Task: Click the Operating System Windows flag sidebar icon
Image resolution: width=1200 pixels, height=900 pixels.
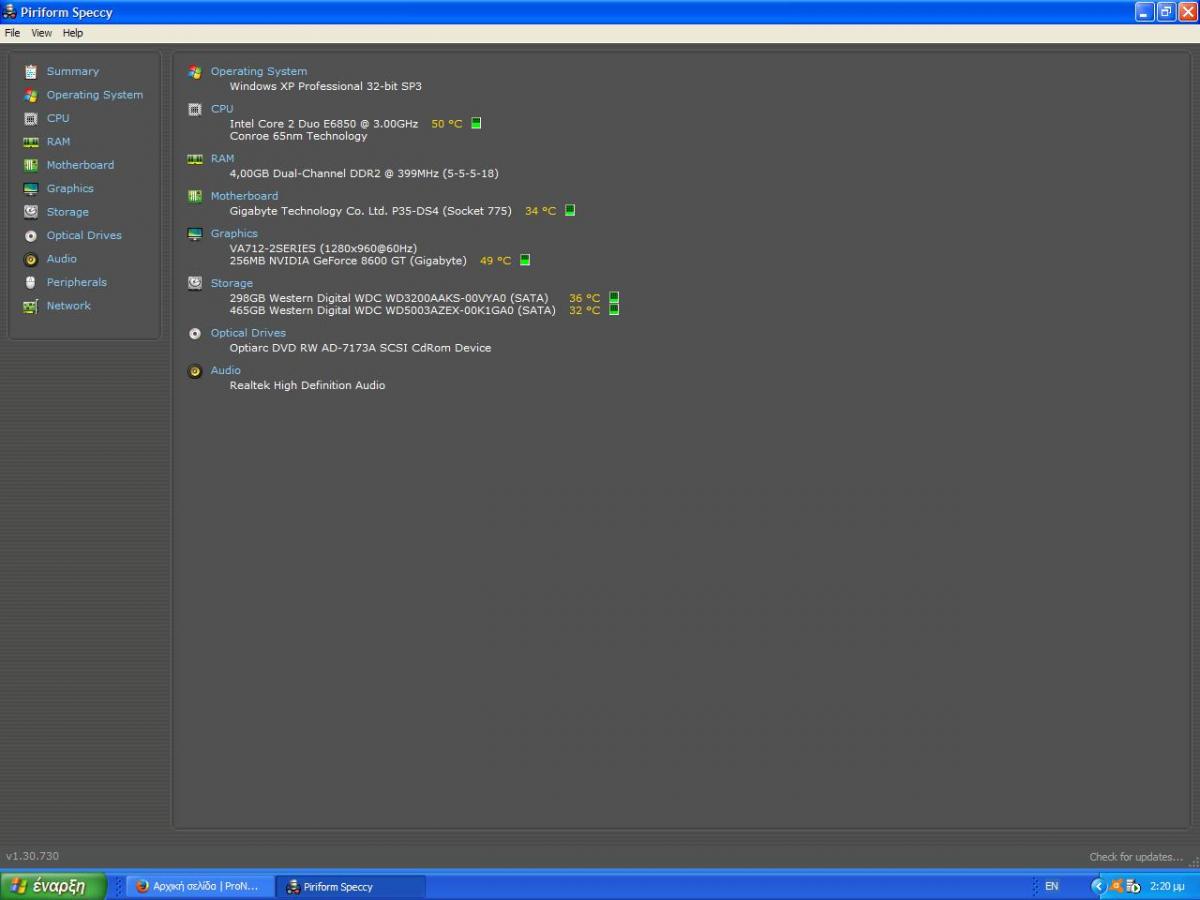Action: coord(31,95)
